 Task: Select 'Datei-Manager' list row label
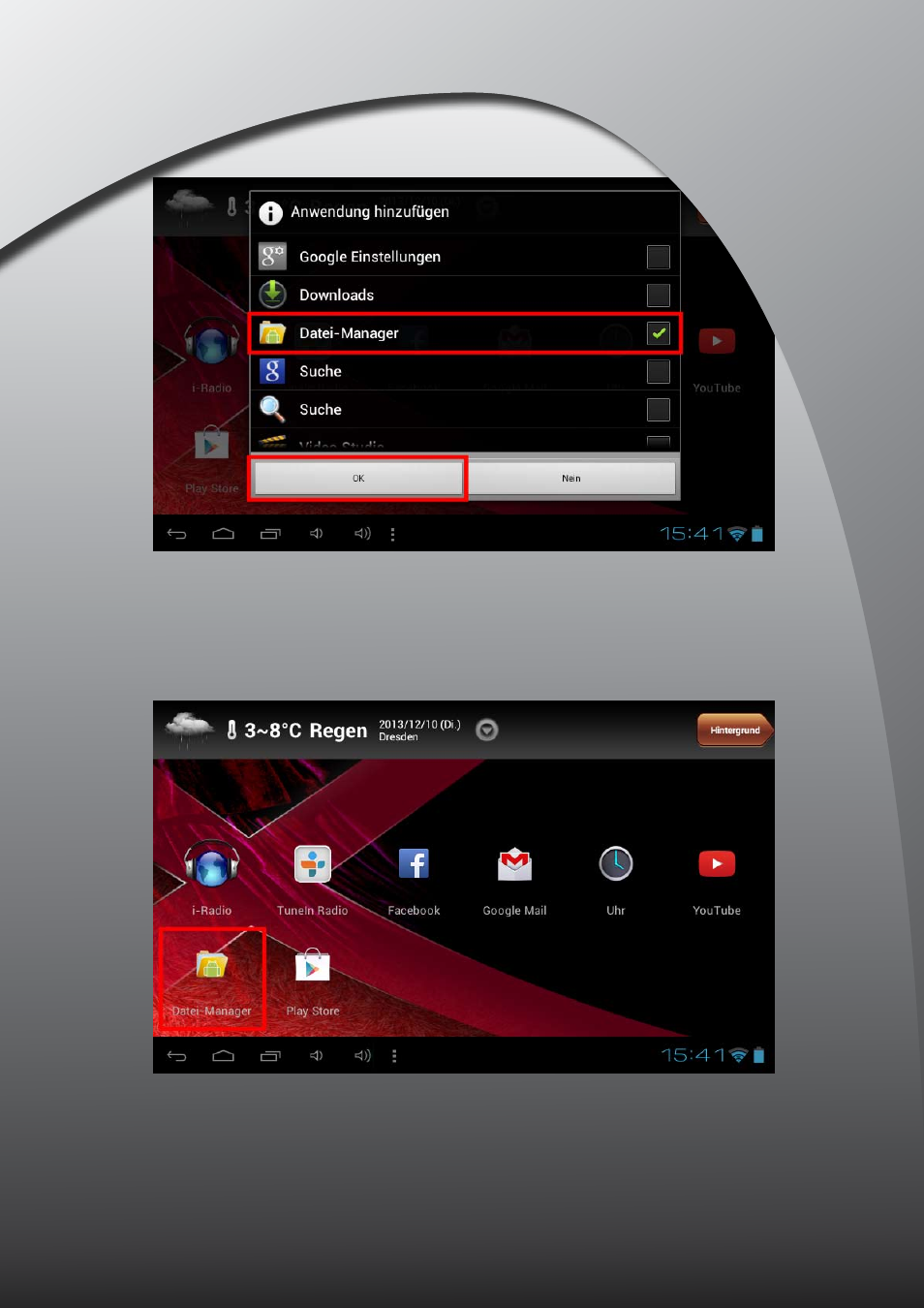(349, 333)
